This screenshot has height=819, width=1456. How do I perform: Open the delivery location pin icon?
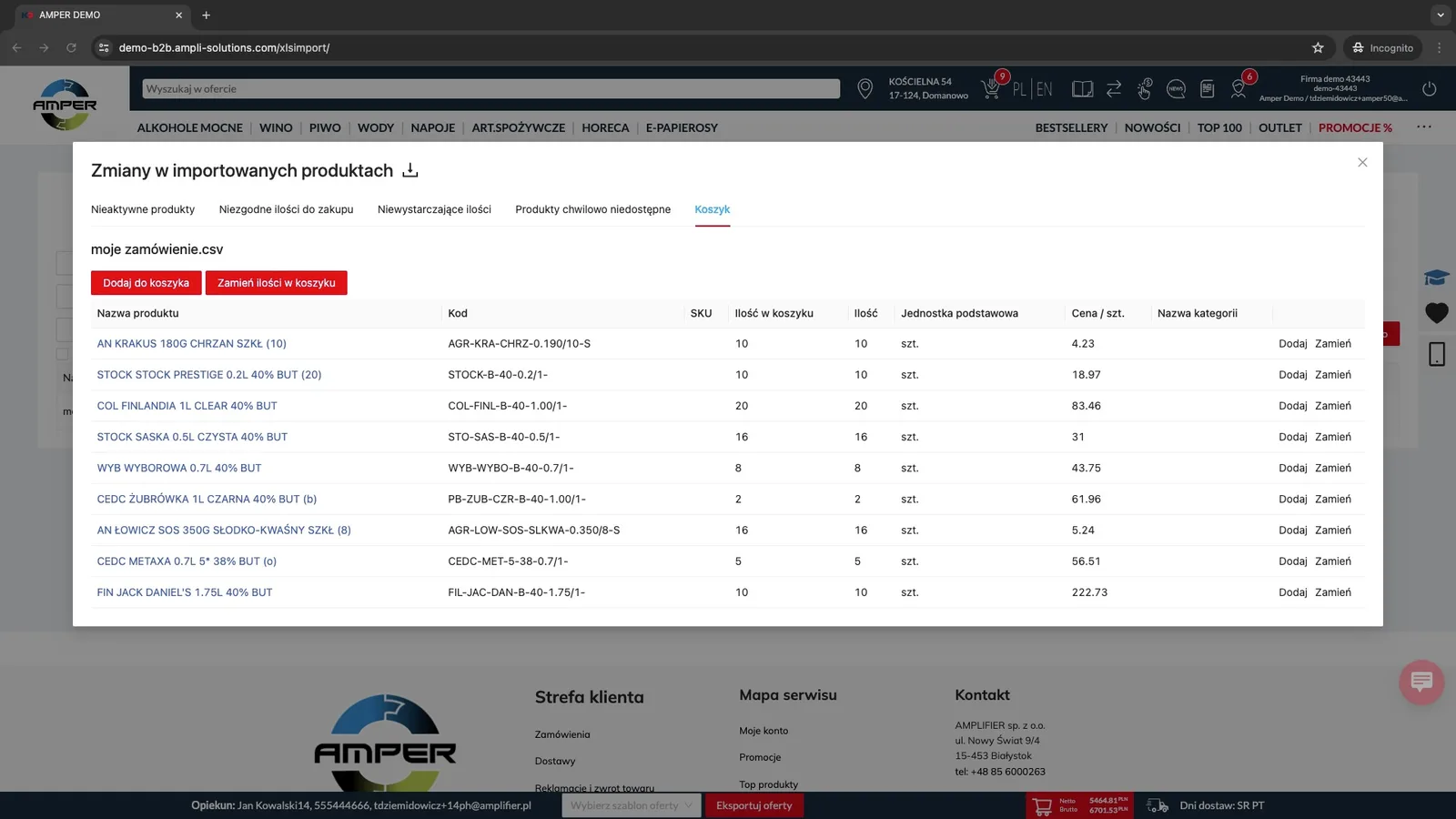pos(864,88)
